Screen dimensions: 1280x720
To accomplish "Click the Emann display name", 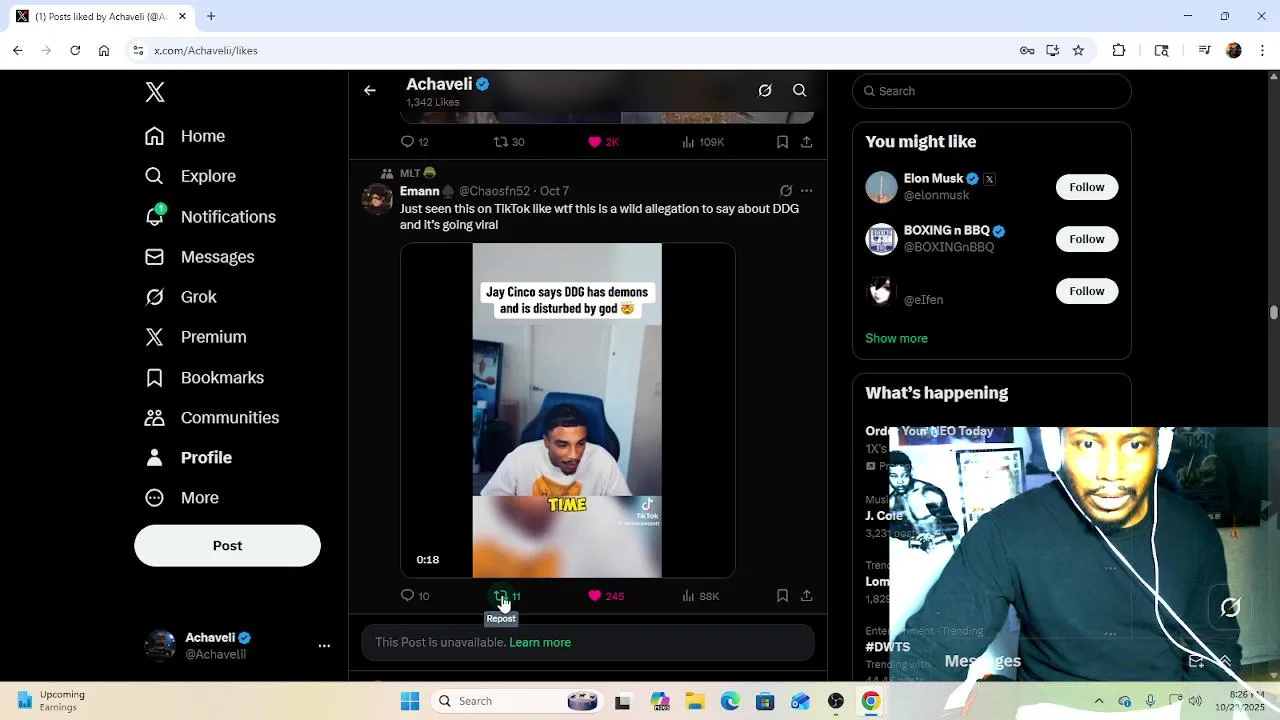I will pyautogui.click(x=420, y=191).
